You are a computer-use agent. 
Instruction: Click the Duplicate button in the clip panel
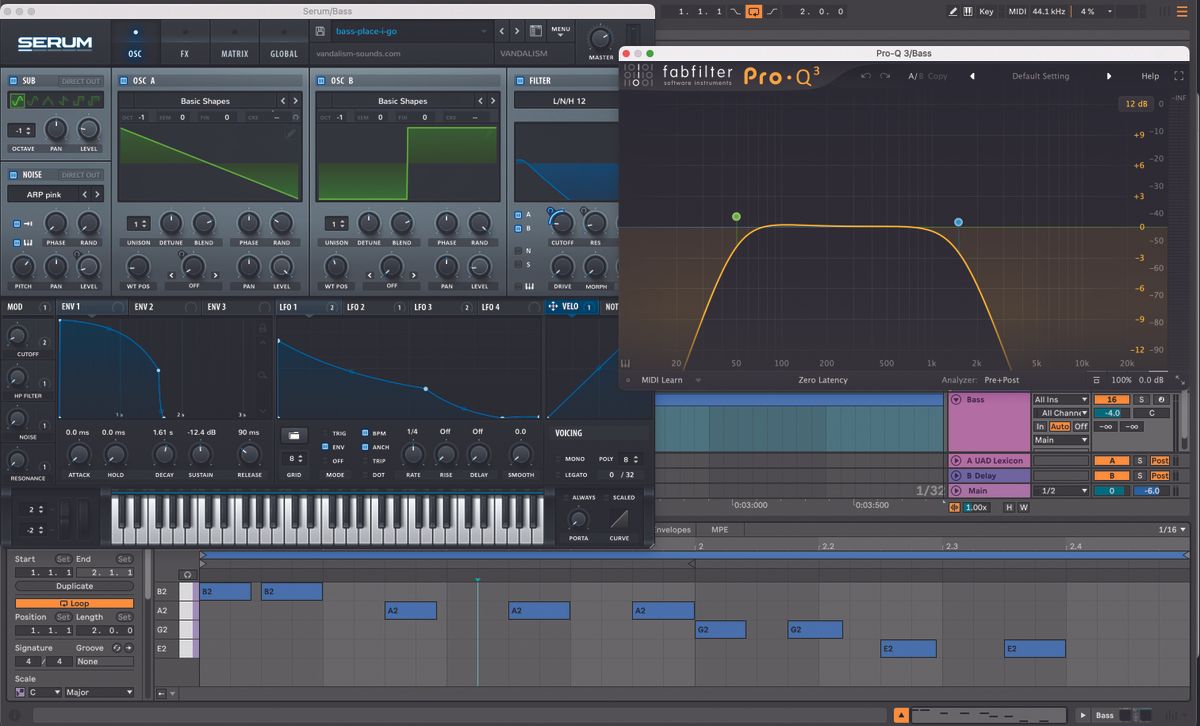click(75, 586)
